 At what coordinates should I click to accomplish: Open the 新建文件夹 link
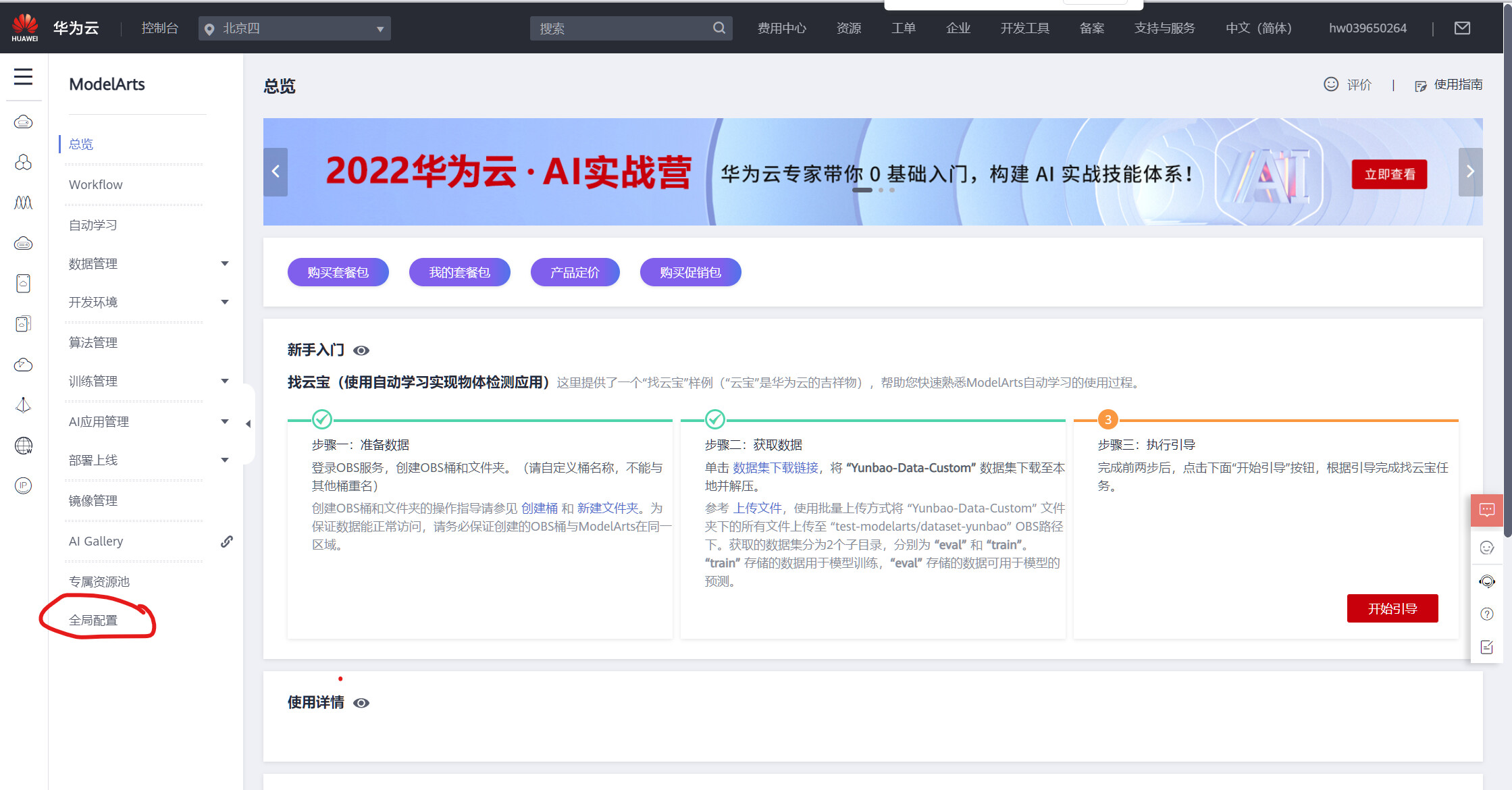pos(608,508)
